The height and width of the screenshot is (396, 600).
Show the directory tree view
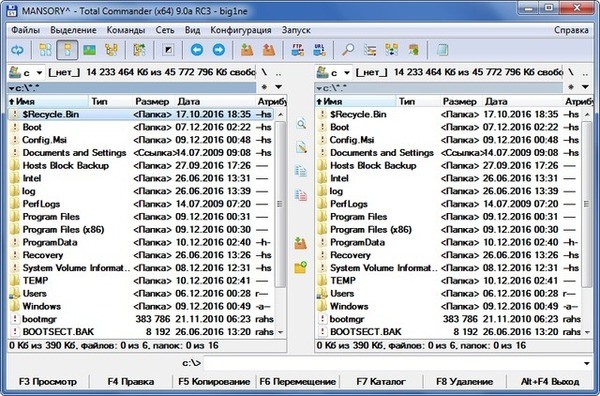[111, 50]
